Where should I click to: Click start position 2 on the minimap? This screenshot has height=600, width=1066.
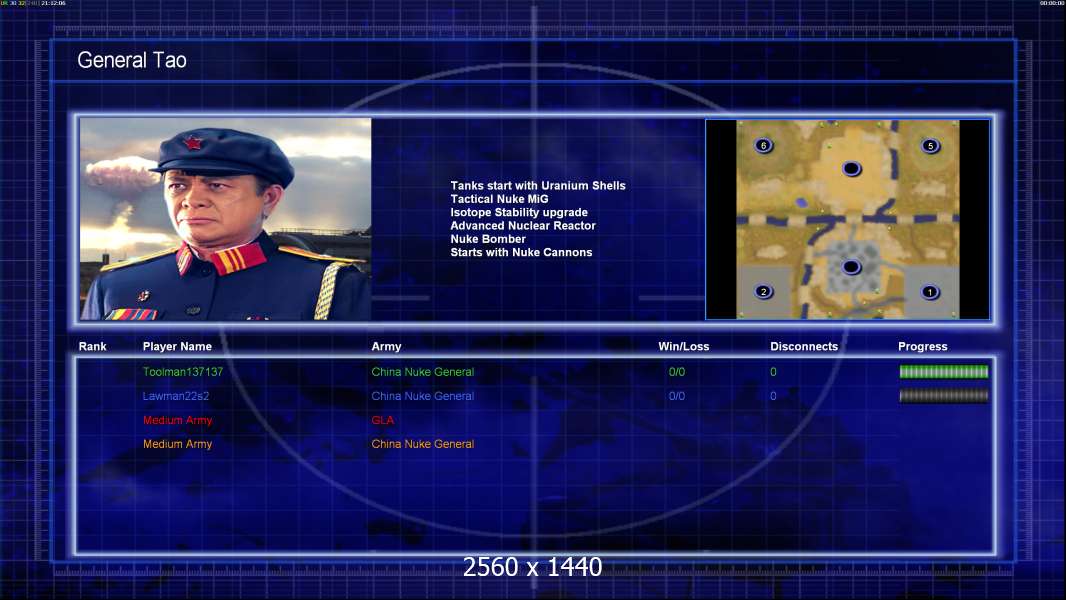(764, 292)
